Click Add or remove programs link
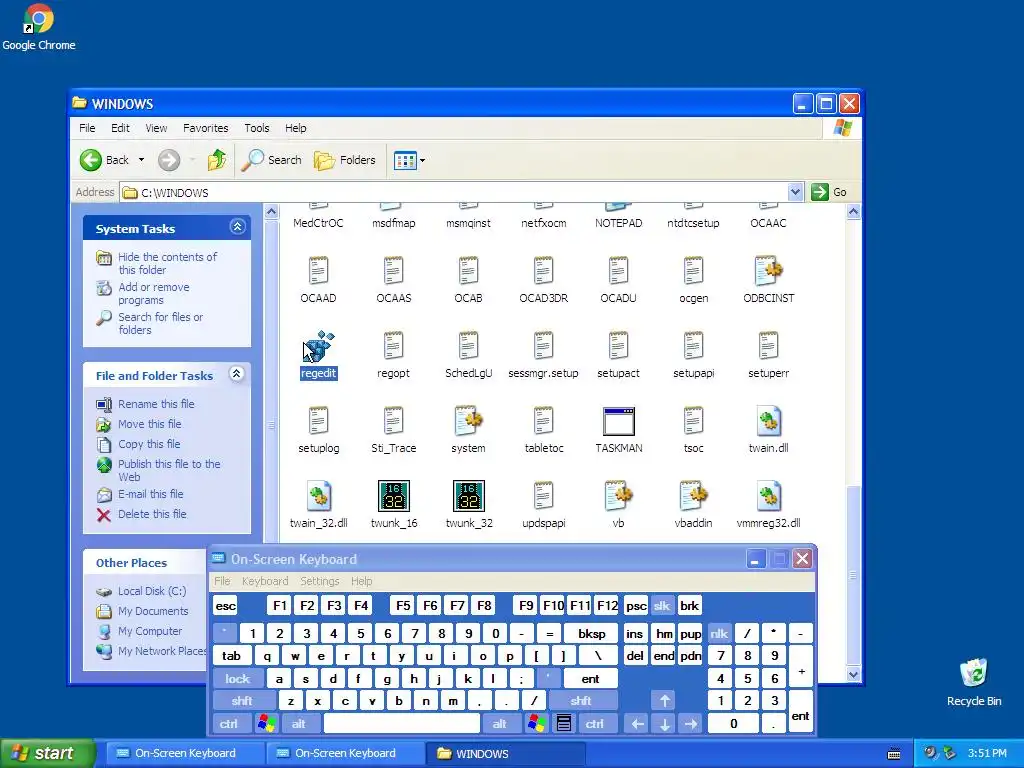 (x=153, y=294)
